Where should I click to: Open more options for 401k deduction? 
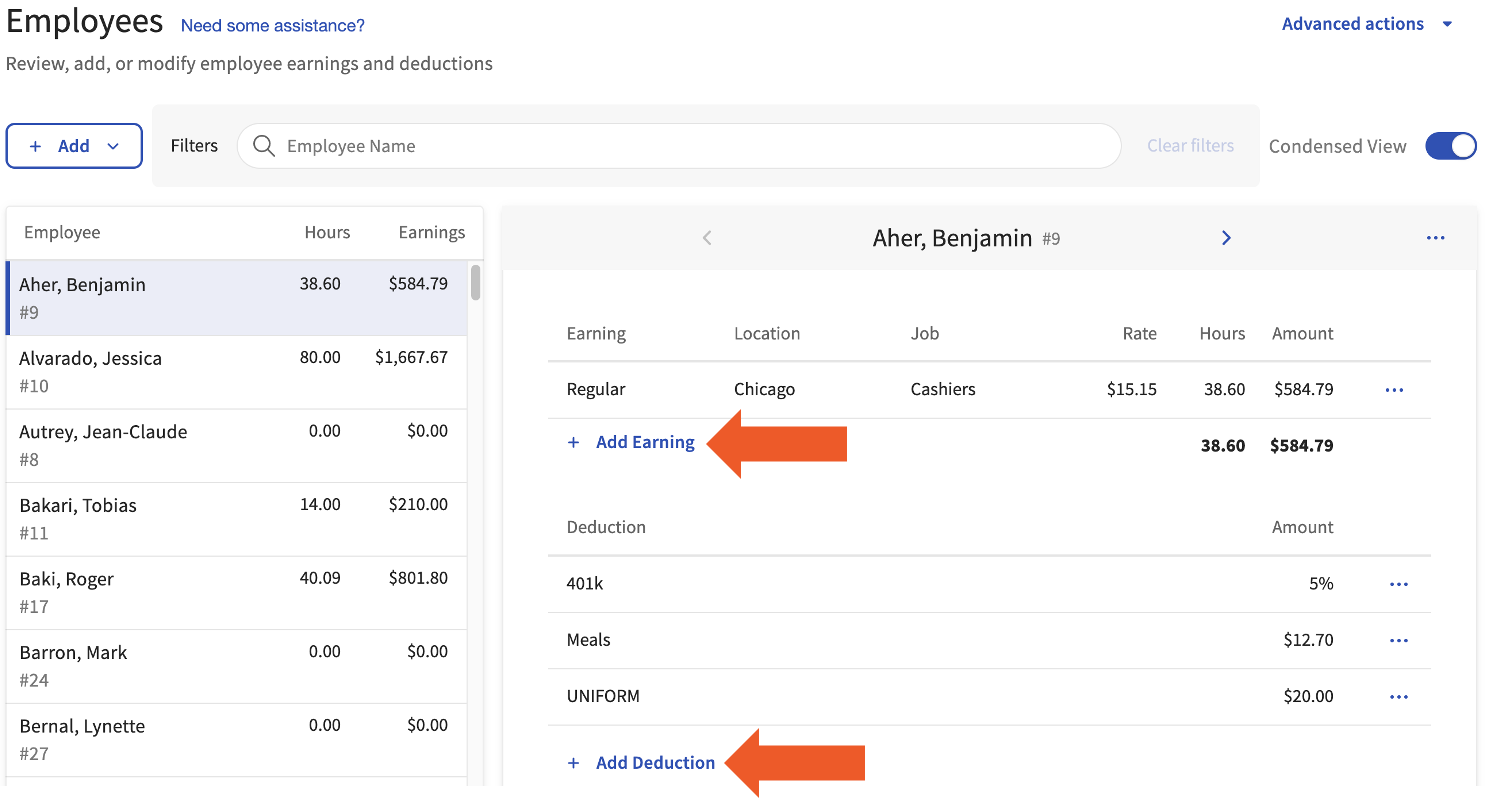coord(1398,584)
